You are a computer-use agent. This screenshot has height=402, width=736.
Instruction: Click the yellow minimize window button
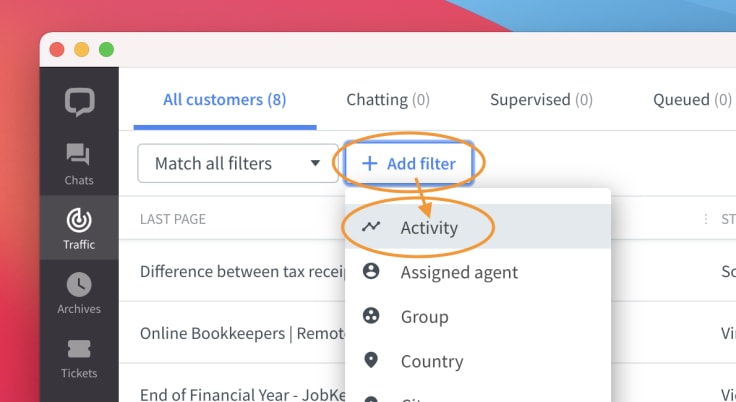click(82, 49)
